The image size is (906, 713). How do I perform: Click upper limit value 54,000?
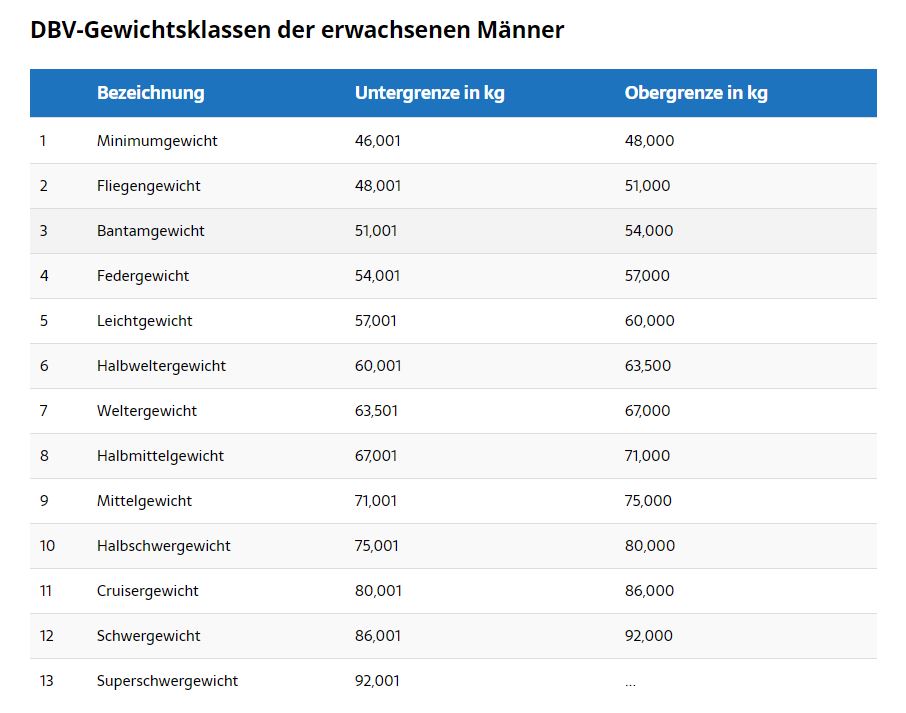649,231
